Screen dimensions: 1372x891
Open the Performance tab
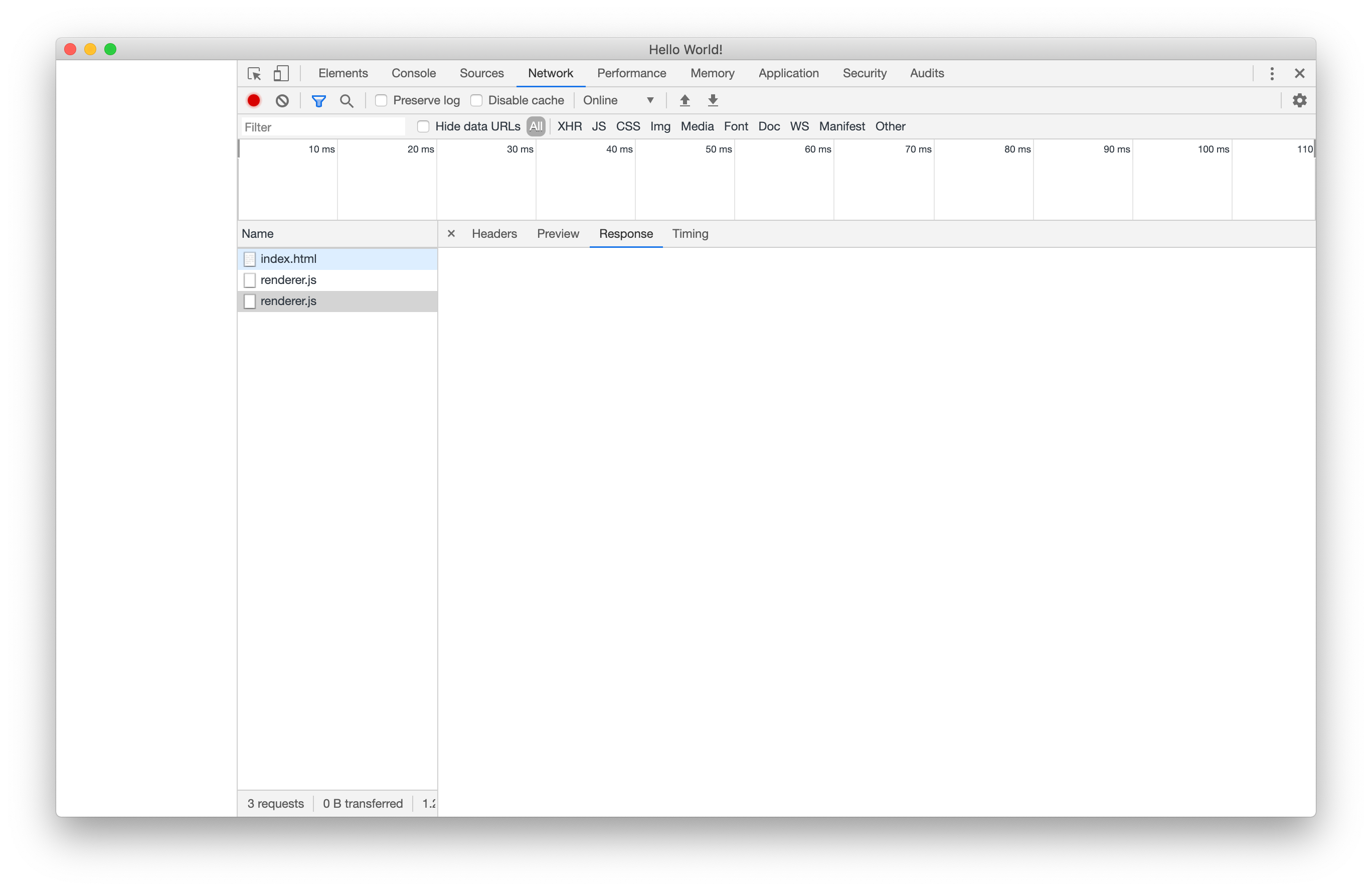click(x=631, y=73)
